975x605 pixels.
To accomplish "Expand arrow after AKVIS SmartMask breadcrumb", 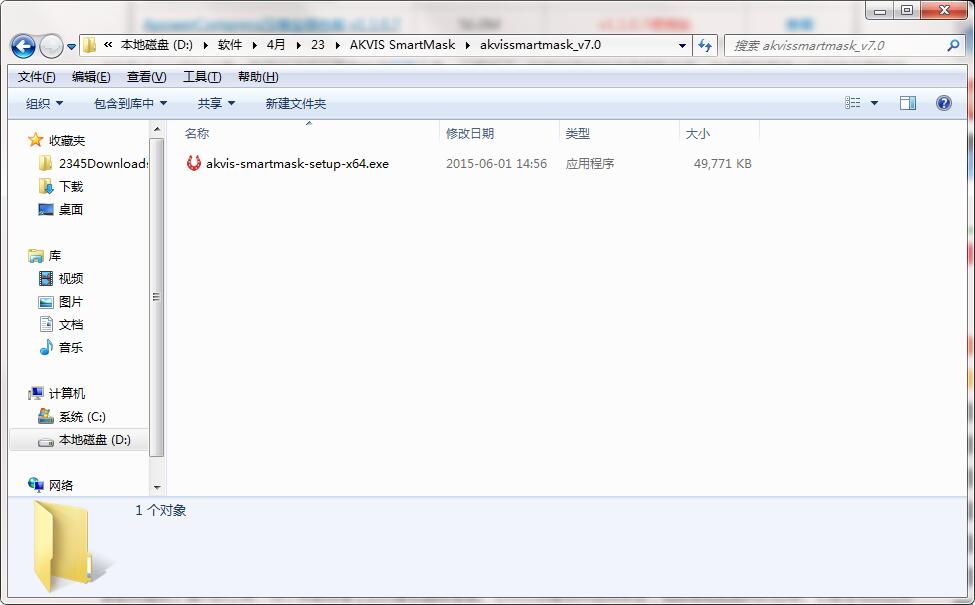I will pyautogui.click(x=468, y=45).
